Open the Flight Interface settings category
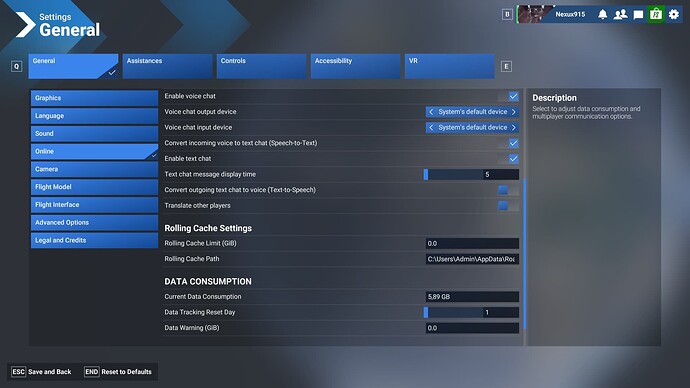This screenshot has width=690, height=388. point(94,205)
